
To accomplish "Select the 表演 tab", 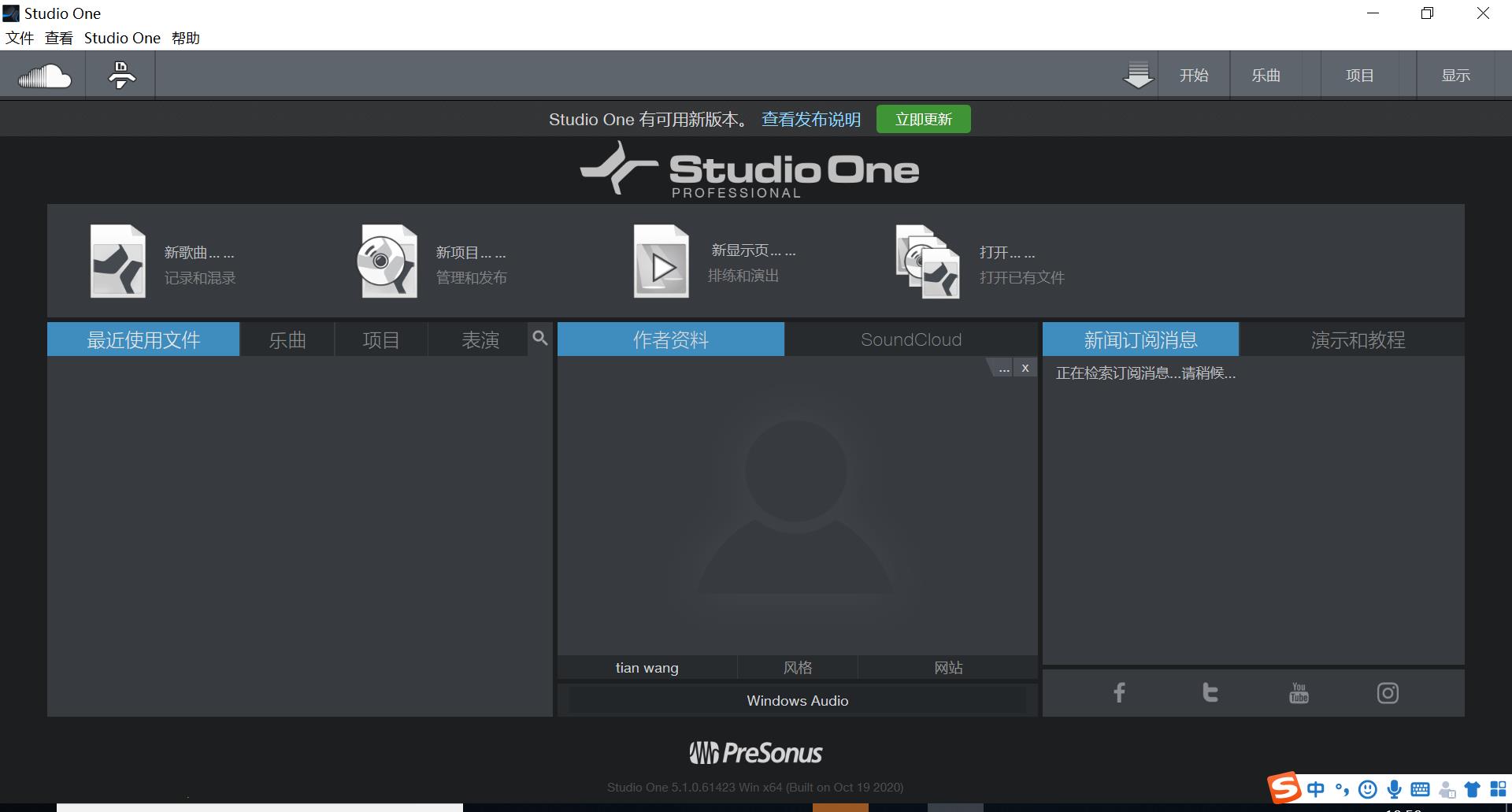I will (x=480, y=339).
